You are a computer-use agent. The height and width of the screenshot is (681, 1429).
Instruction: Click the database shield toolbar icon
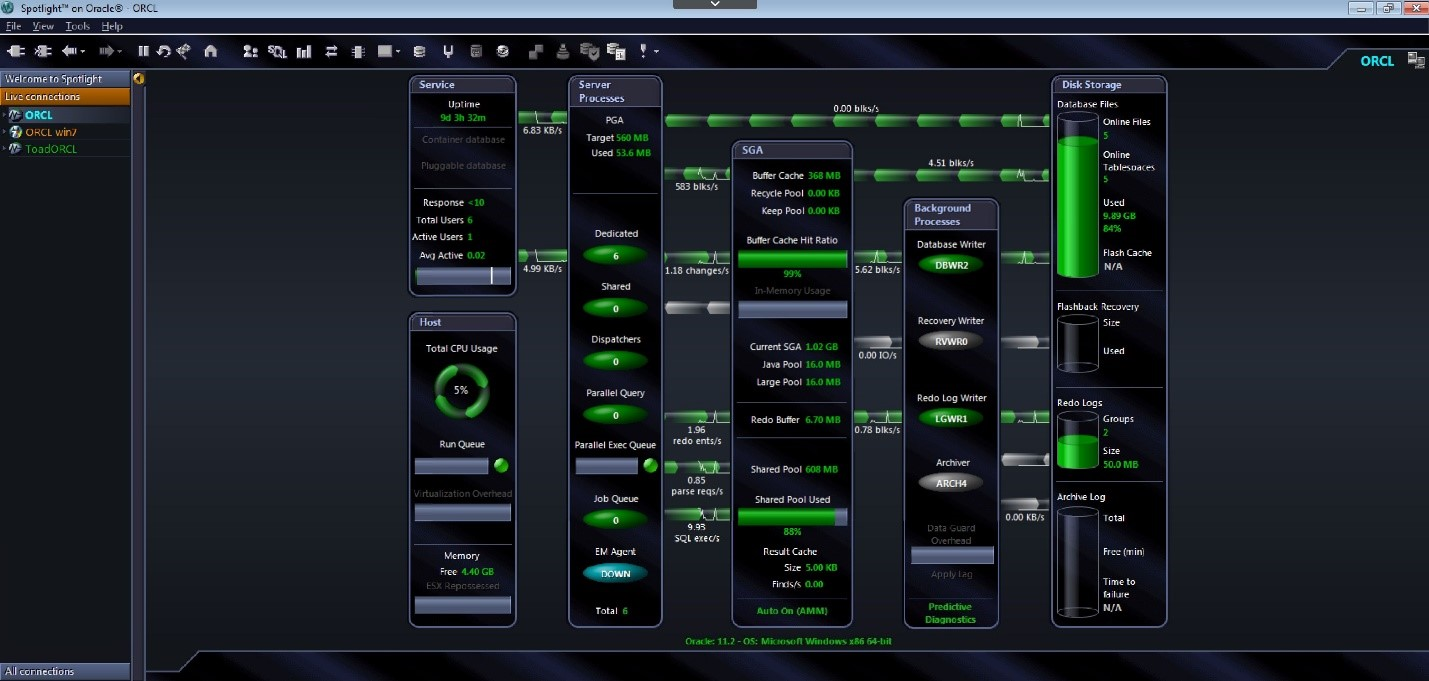(590, 50)
